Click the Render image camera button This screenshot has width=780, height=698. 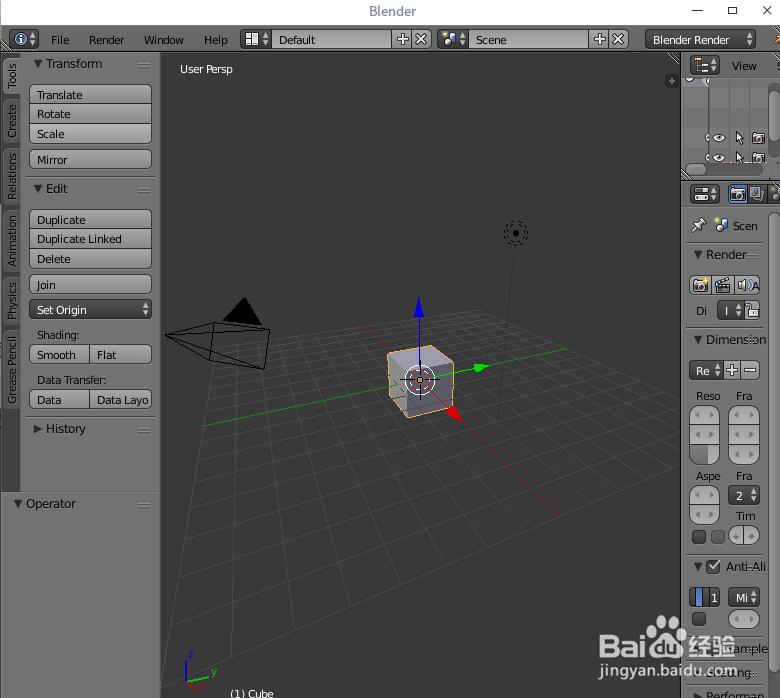tap(700, 285)
